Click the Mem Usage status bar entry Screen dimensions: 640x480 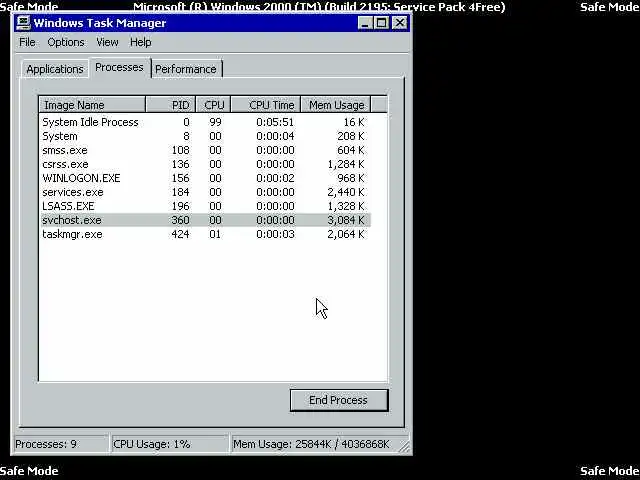(x=311, y=444)
